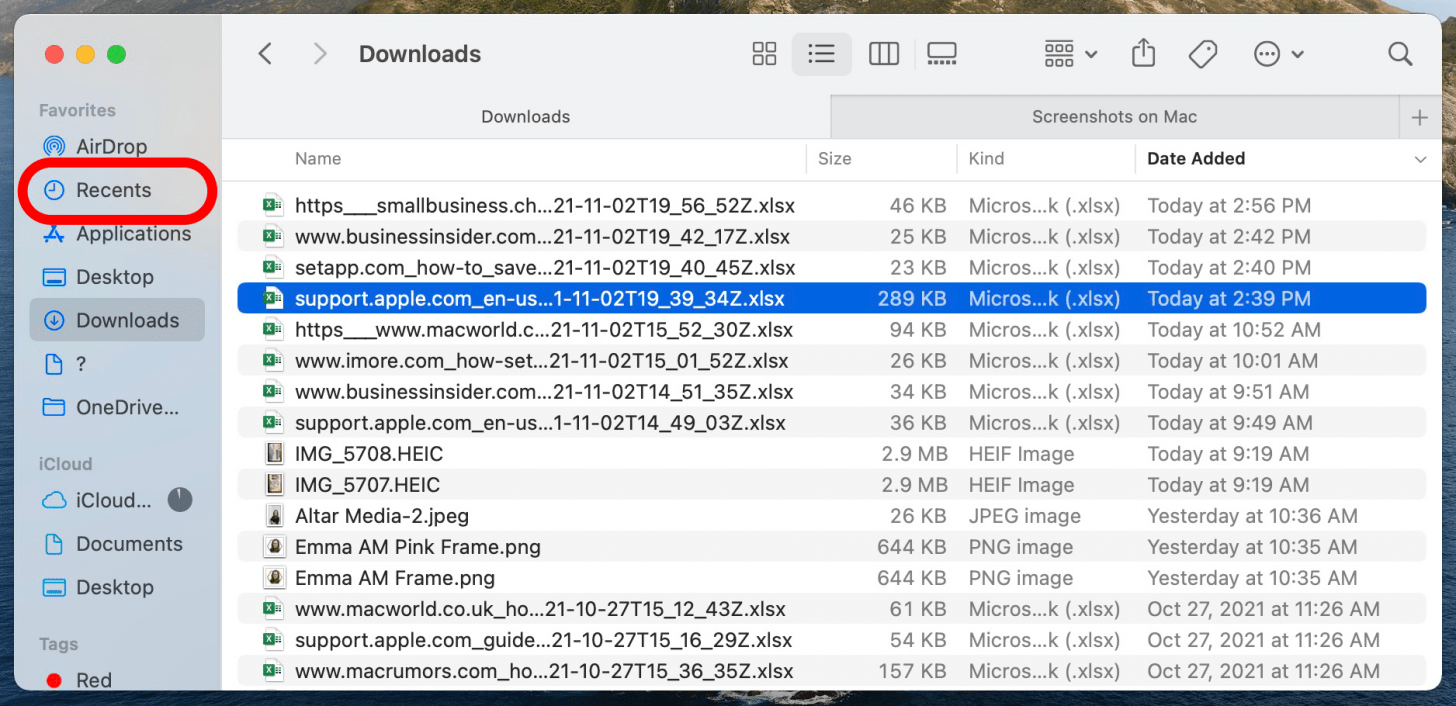Select the www.macrumors.com xlsx file
1456x706 pixels.
(832, 671)
